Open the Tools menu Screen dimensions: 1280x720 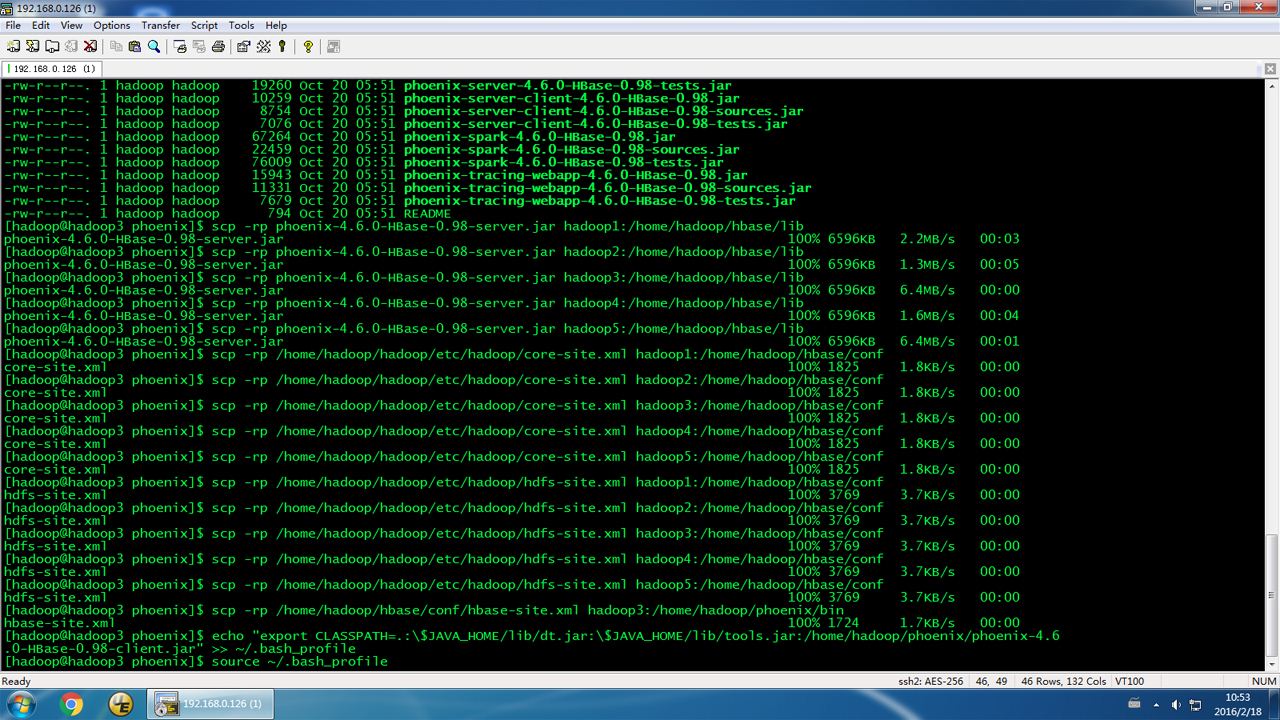(x=241, y=25)
